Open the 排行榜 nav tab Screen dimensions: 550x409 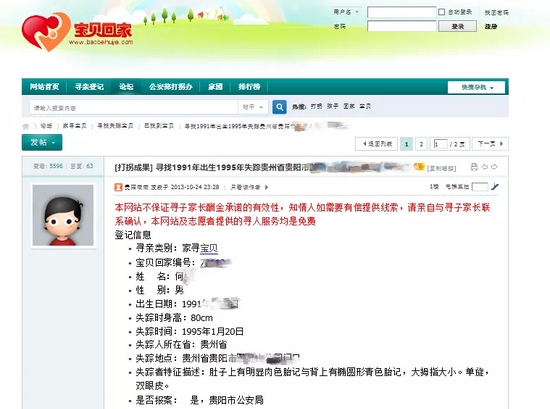point(249,87)
